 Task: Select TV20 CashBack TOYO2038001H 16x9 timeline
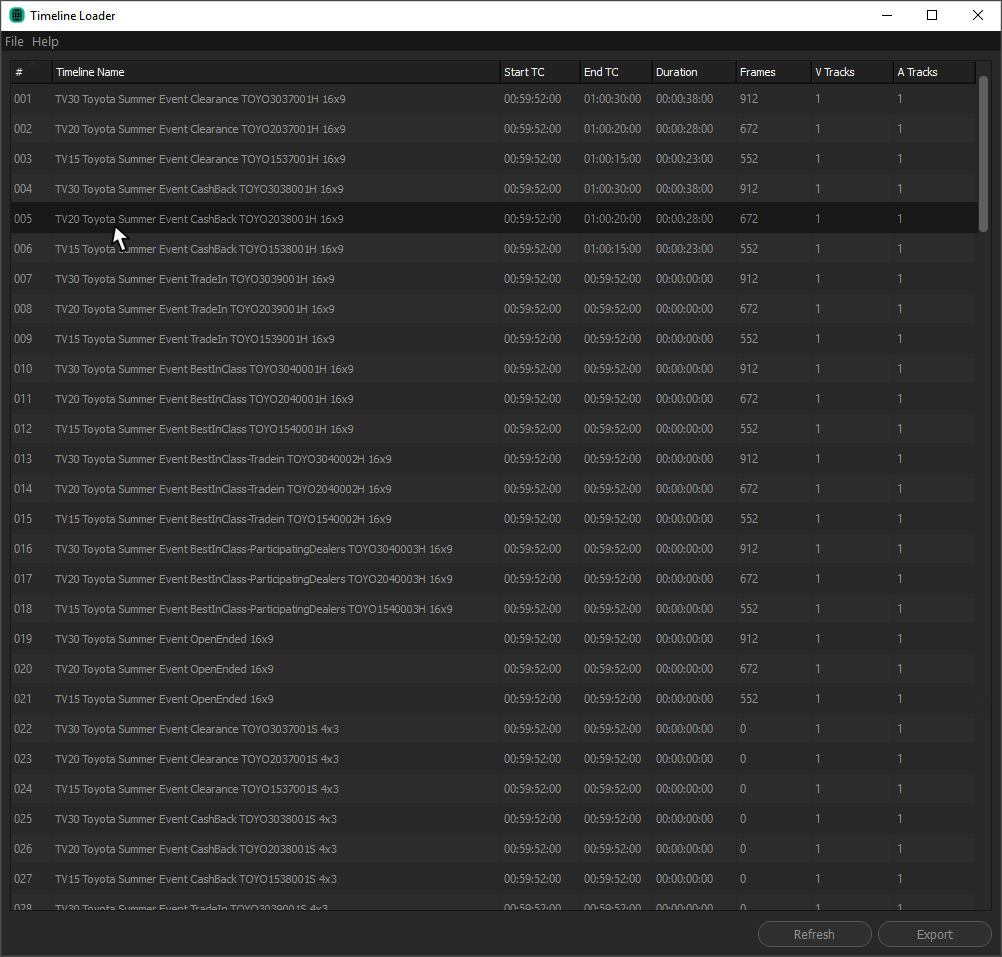pos(493,219)
